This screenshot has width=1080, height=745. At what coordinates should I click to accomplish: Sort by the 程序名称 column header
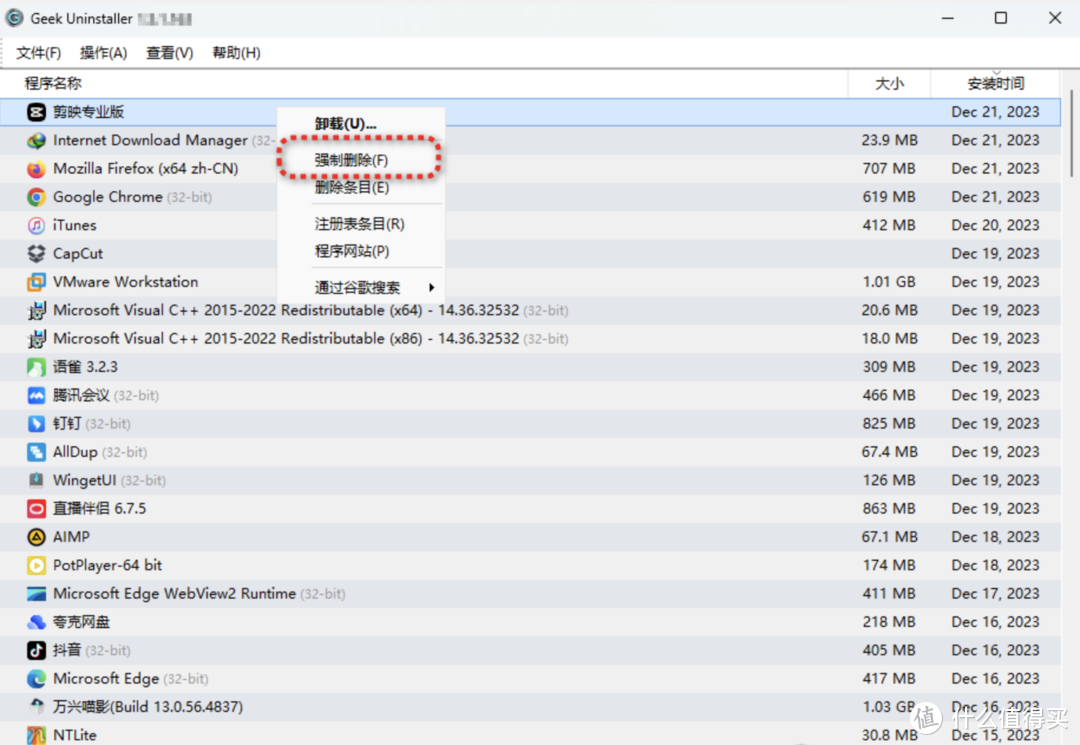tap(53, 83)
